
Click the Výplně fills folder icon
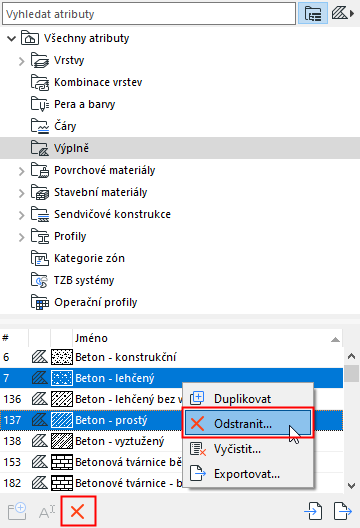(x=40, y=148)
